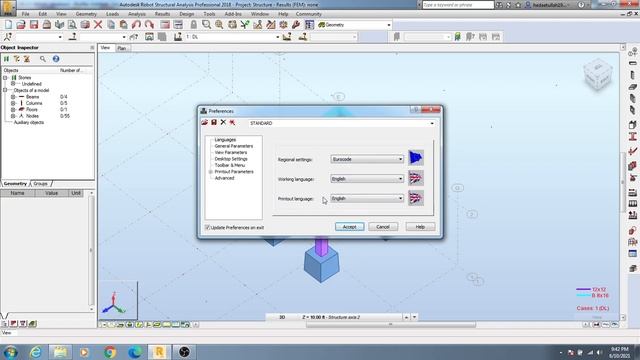Open the Tools menu

[209, 14]
